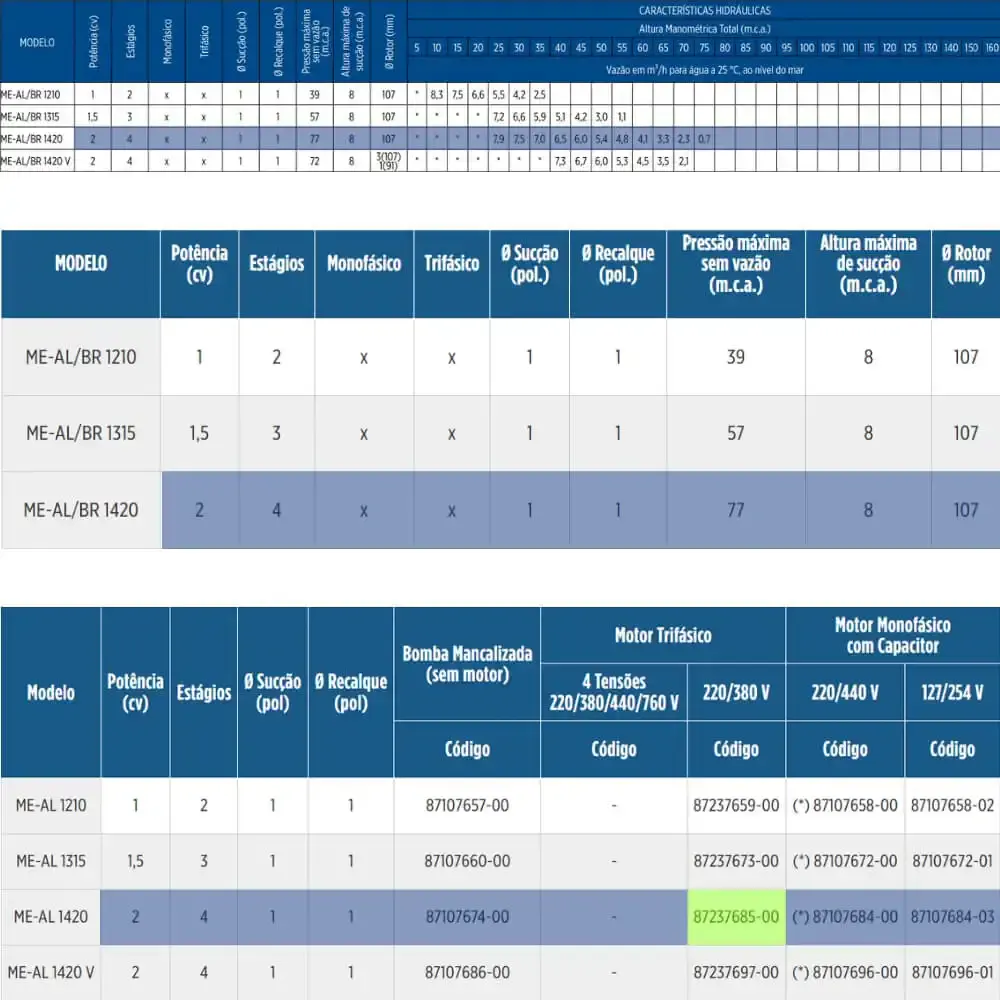Select the CARACTERÍSTICAS HIDRÁULICAS header in top table
Image resolution: width=1000 pixels, height=1000 pixels.
tap(704, 10)
